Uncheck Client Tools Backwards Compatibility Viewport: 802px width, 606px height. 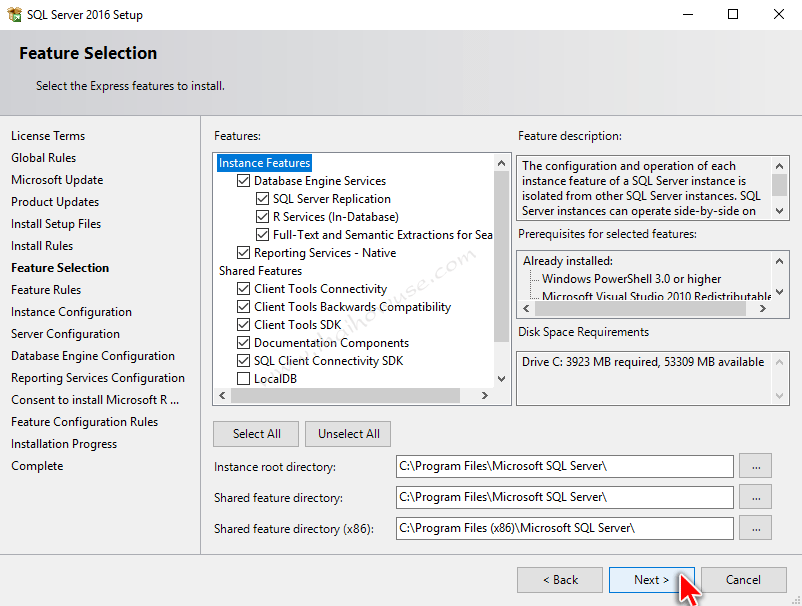tap(243, 307)
